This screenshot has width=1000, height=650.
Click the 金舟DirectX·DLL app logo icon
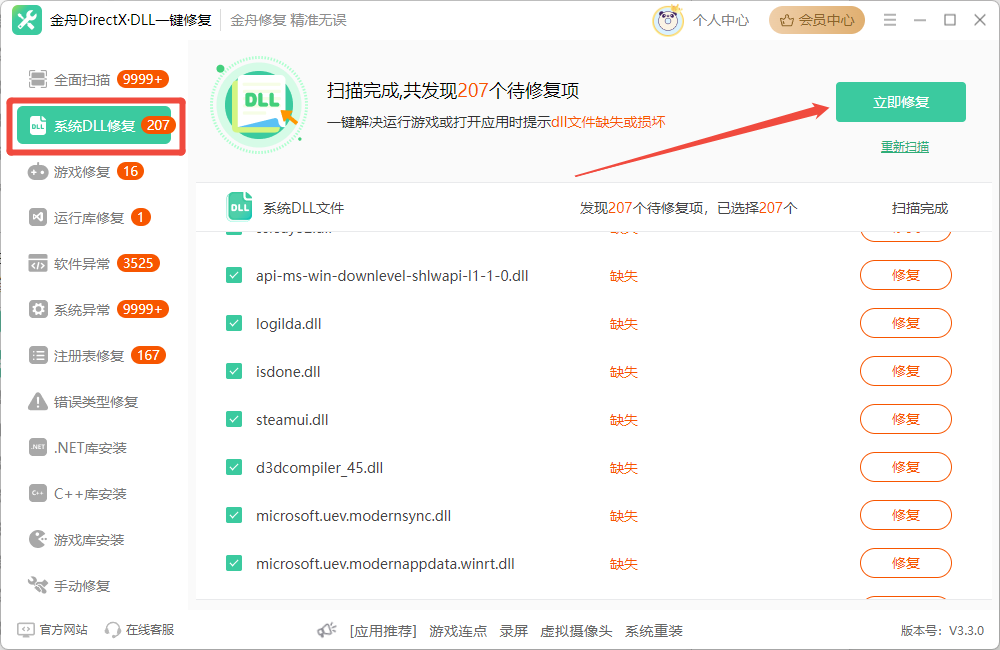[27, 20]
